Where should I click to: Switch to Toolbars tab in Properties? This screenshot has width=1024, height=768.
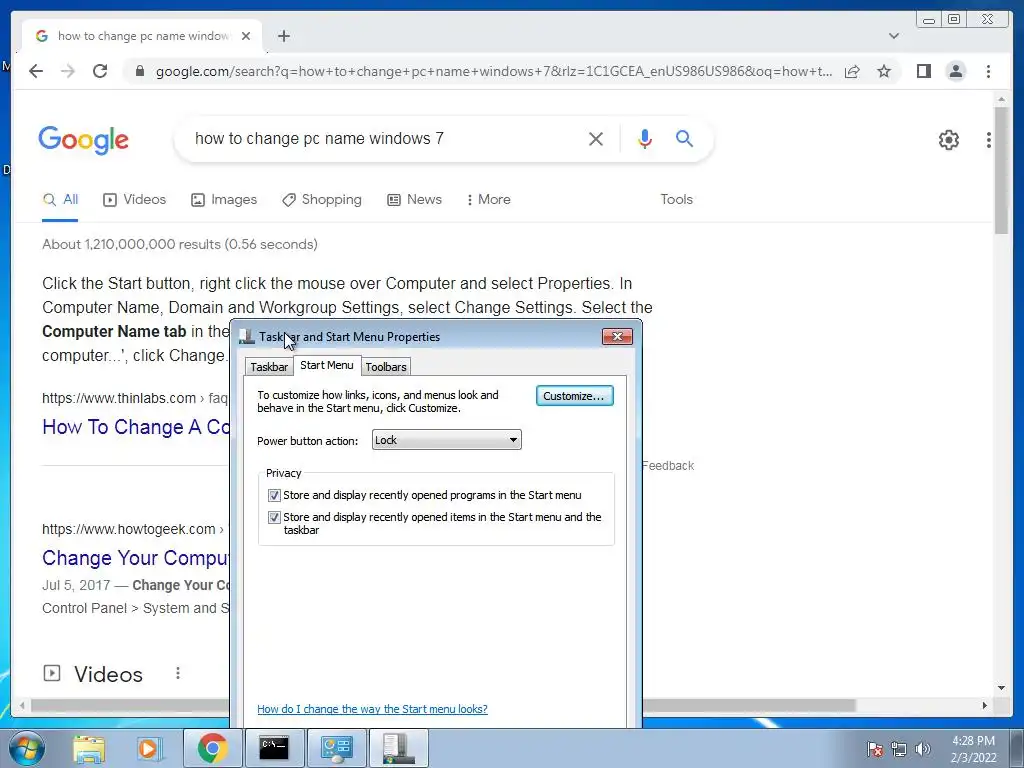click(x=385, y=366)
